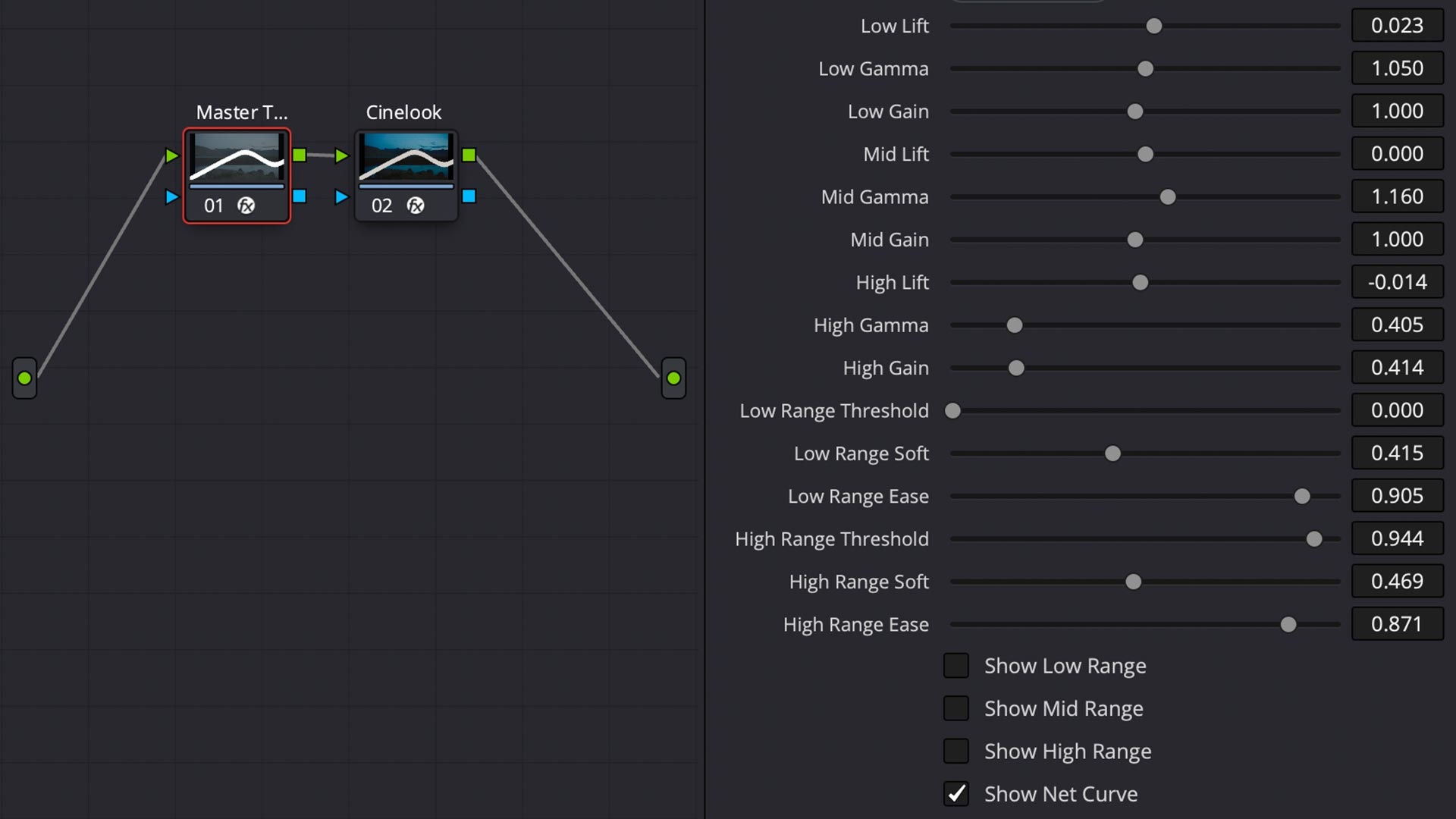This screenshot has height=819, width=1456.
Task: Click the blue key output square on node 01
Action: [x=300, y=196]
